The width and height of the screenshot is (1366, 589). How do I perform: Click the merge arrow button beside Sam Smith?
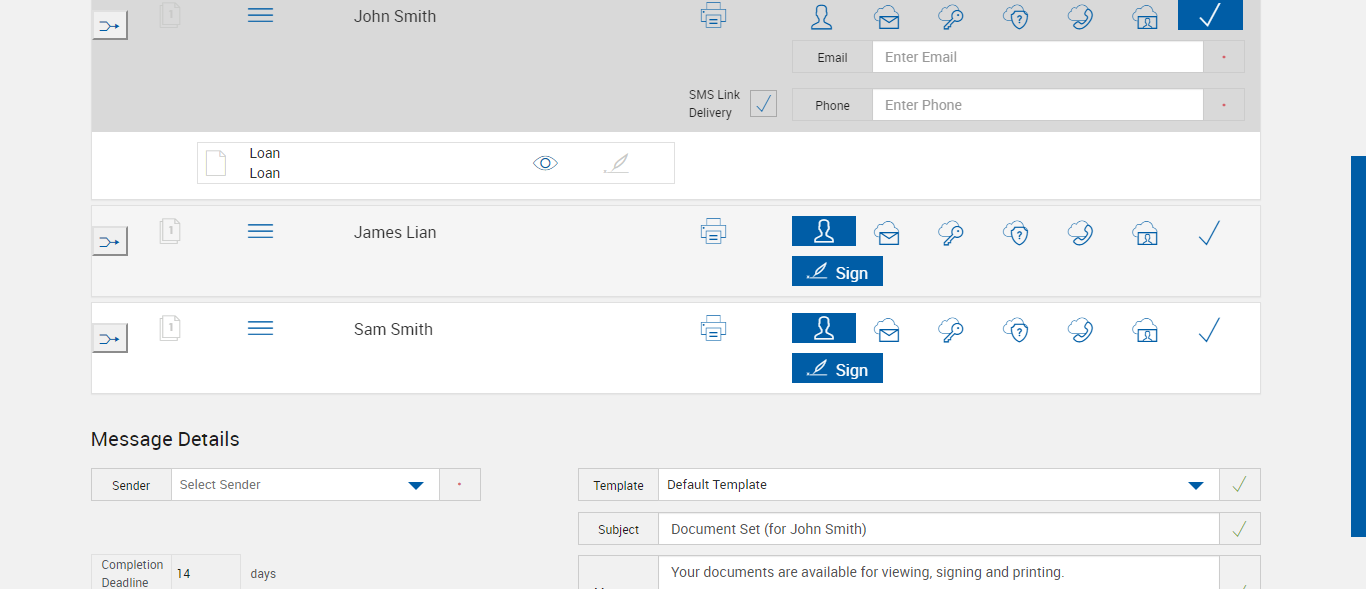tap(110, 339)
